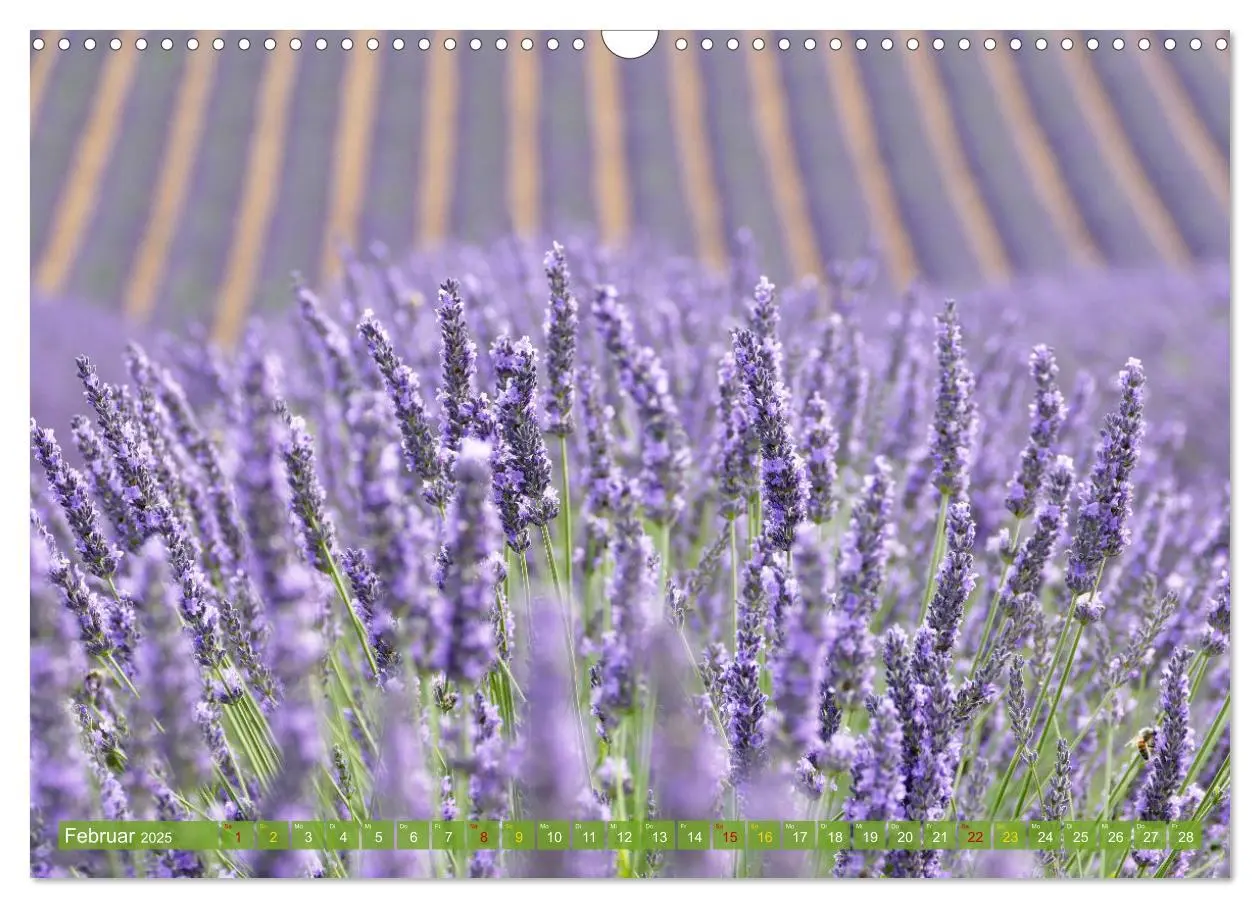The image size is (1260, 908).
Task: Pick the Sunday date 23
Action: point(1008,836)
